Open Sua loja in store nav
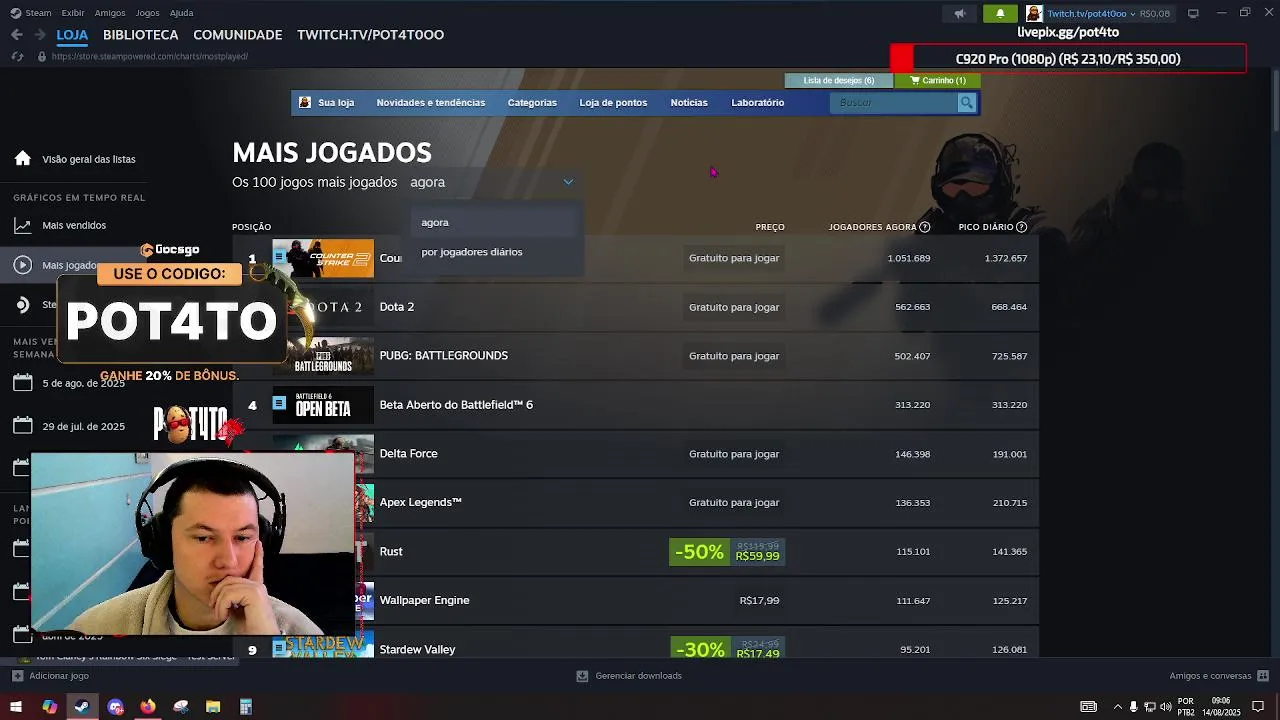The height and width of the screenshot is (720, 1280). pyautogui.click(x=327, y=102)
